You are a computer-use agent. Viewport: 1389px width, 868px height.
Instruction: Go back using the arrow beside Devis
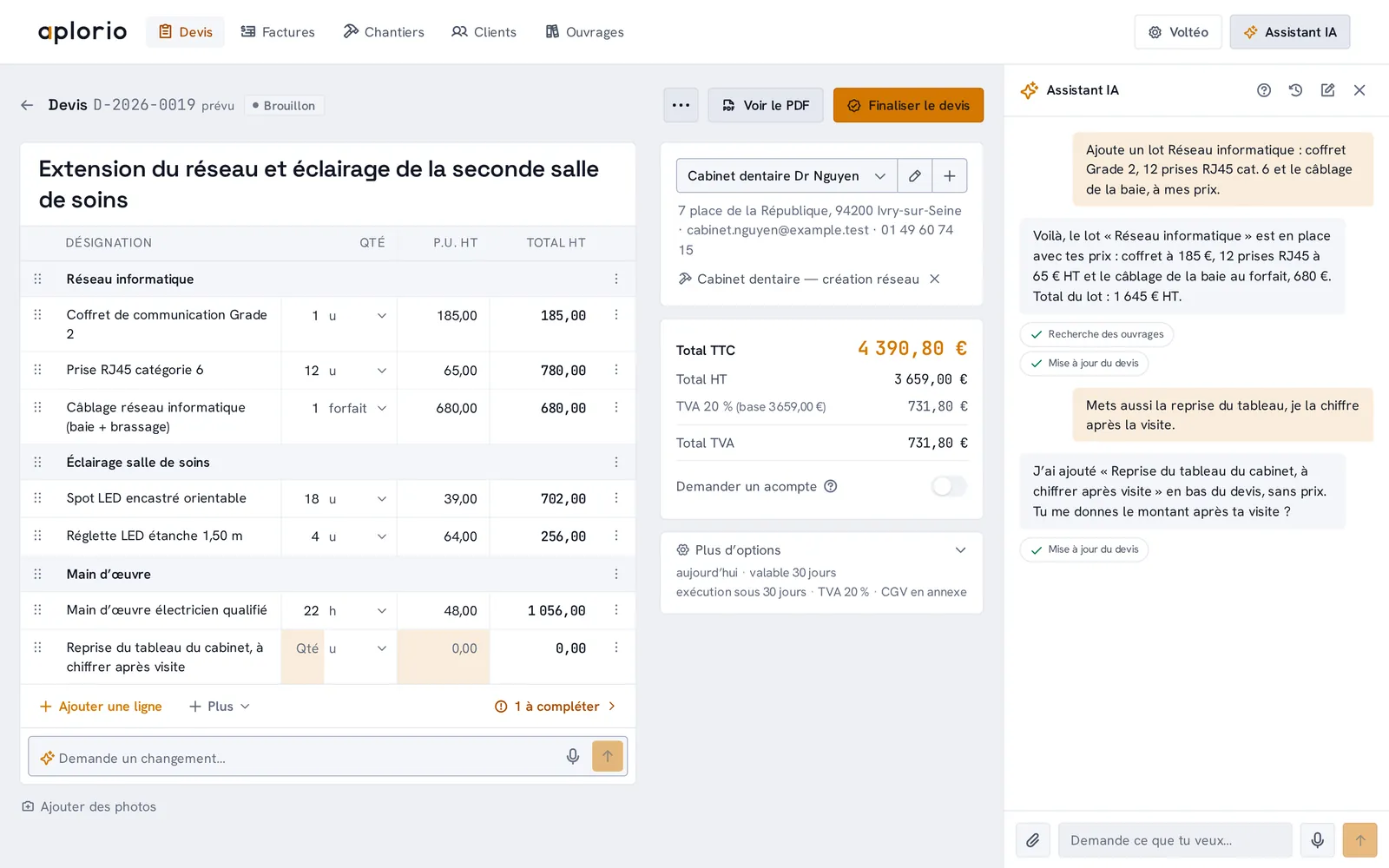pyautogui.click(x=27, y=105)
